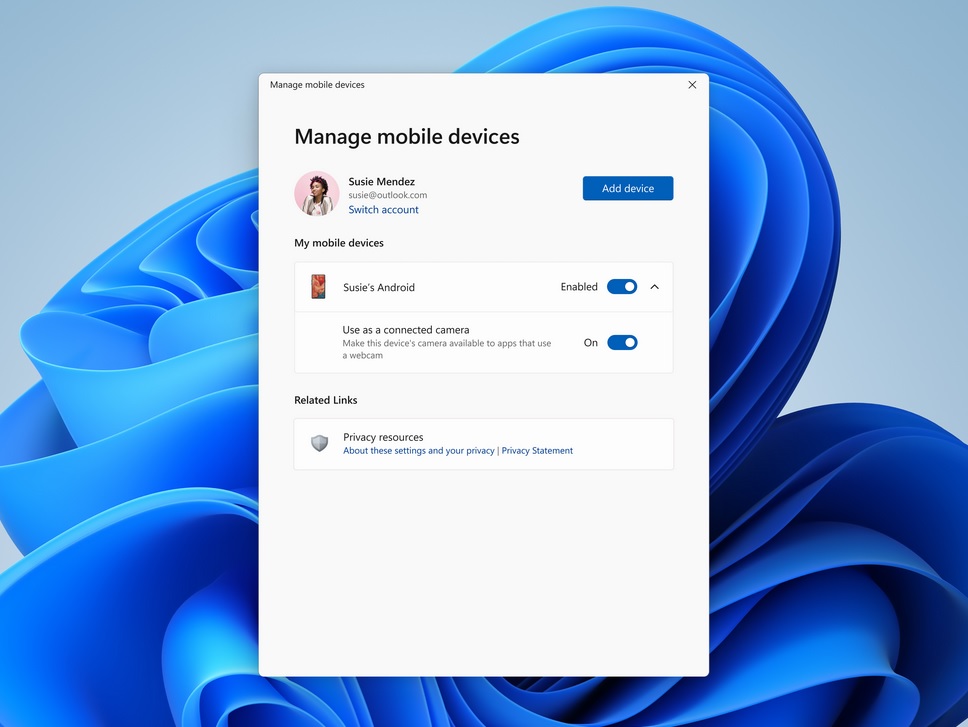Click the Related Links heading
968x727 pixels.
coord(326,400)
